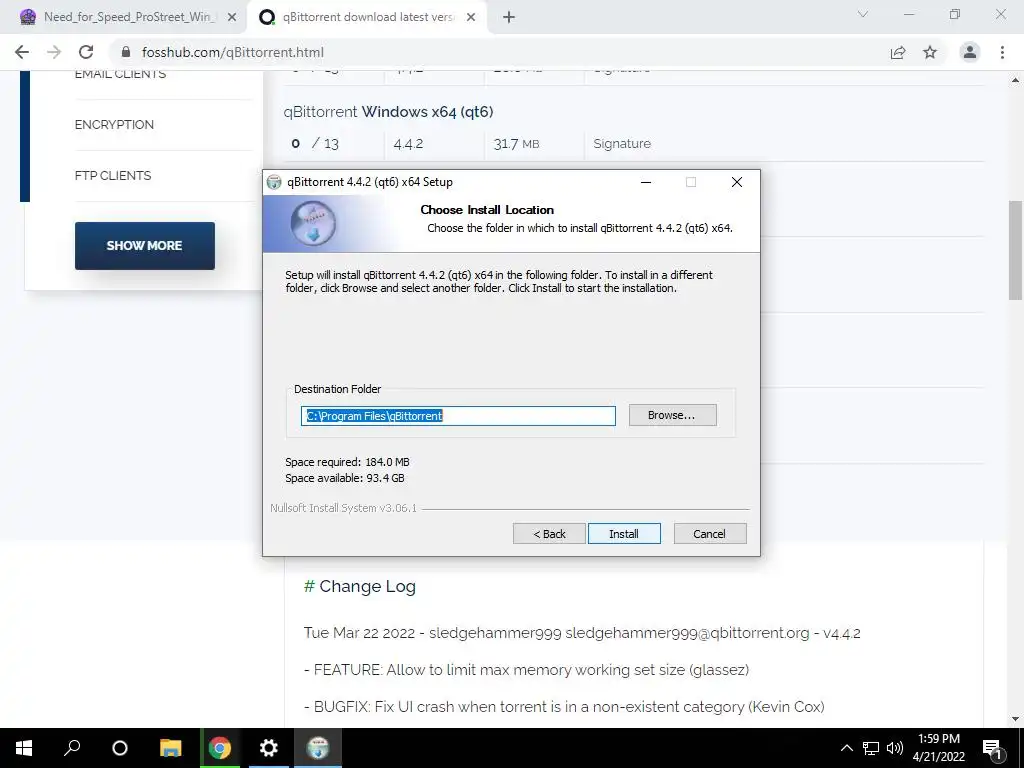Click the address bar URL
The width and height of the screenshot is (1024, 768).
233,52
